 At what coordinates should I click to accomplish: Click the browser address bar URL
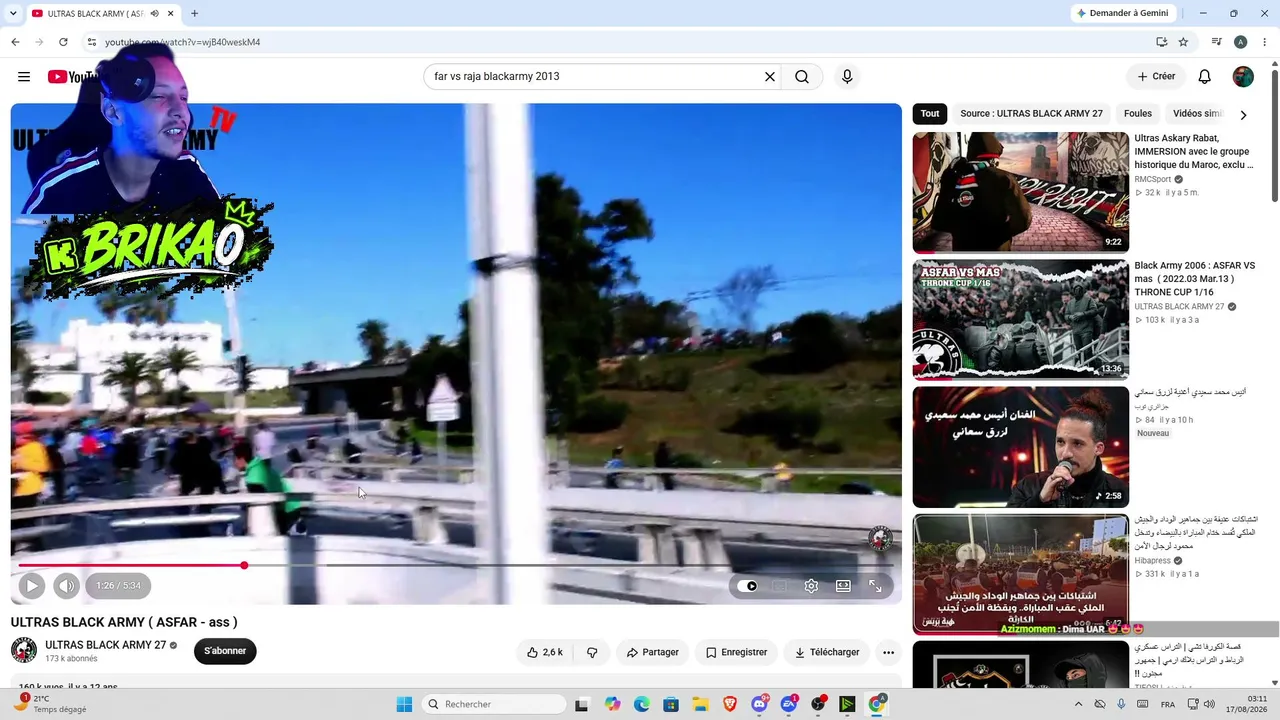click(x=182, y=42)
